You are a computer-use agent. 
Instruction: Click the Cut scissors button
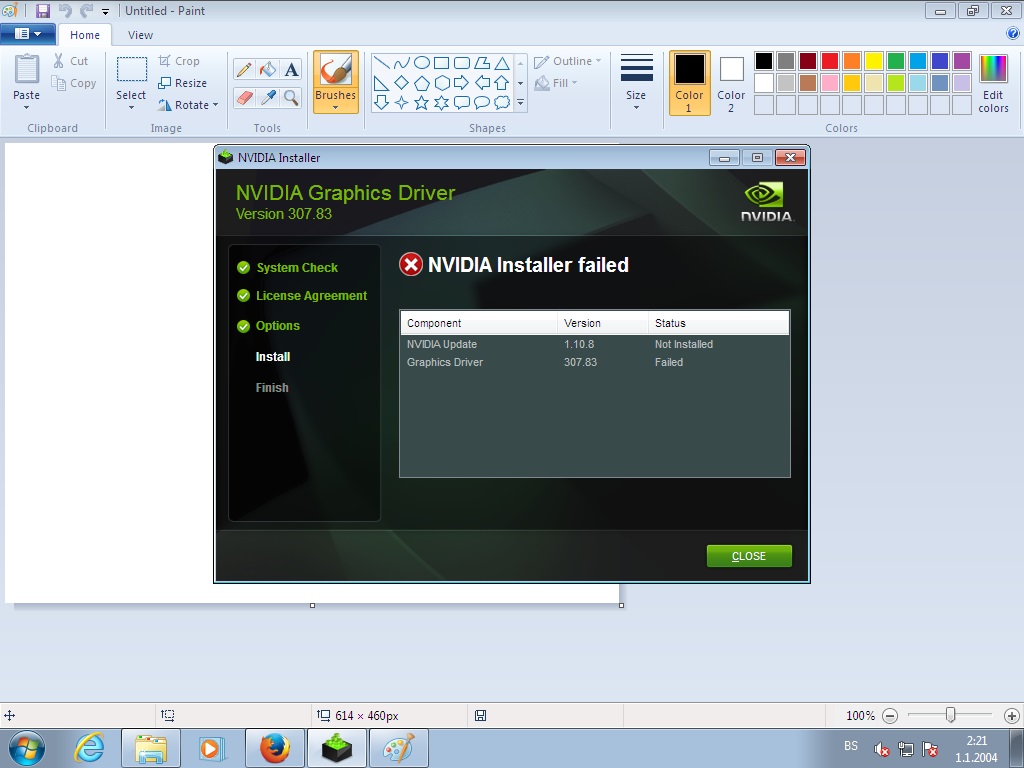pos(71,61)
